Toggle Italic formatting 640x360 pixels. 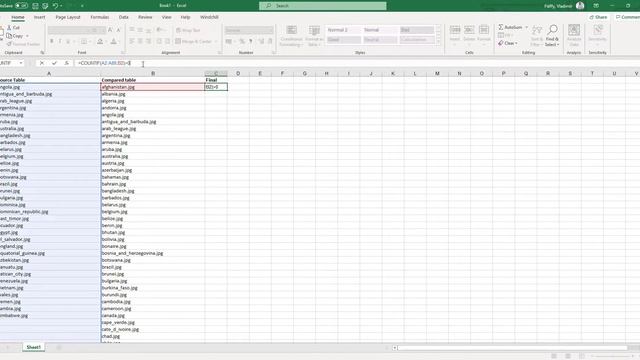pyautogui.click(x=60, y=41)
